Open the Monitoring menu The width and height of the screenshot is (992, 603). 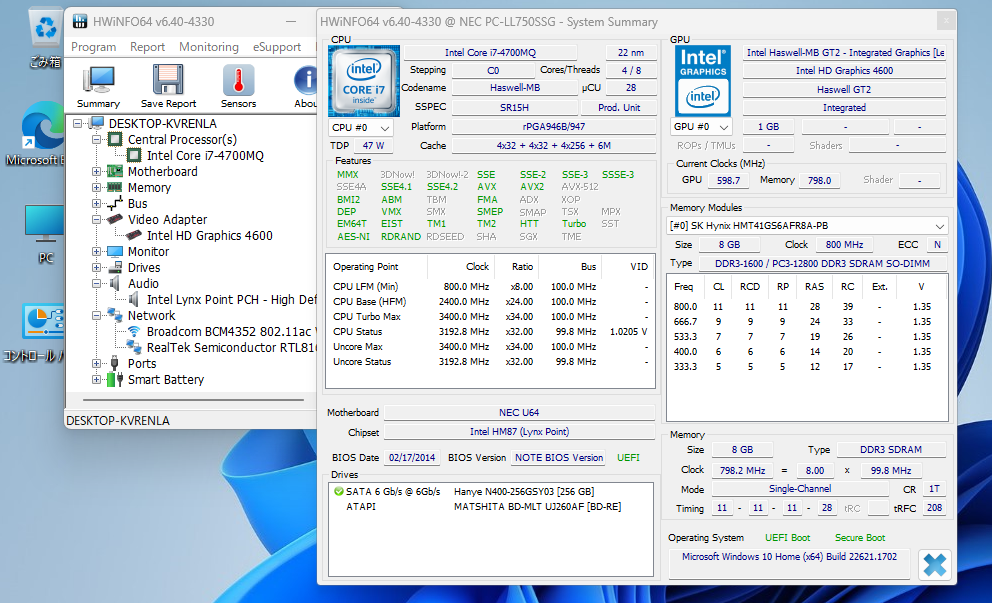209,47
